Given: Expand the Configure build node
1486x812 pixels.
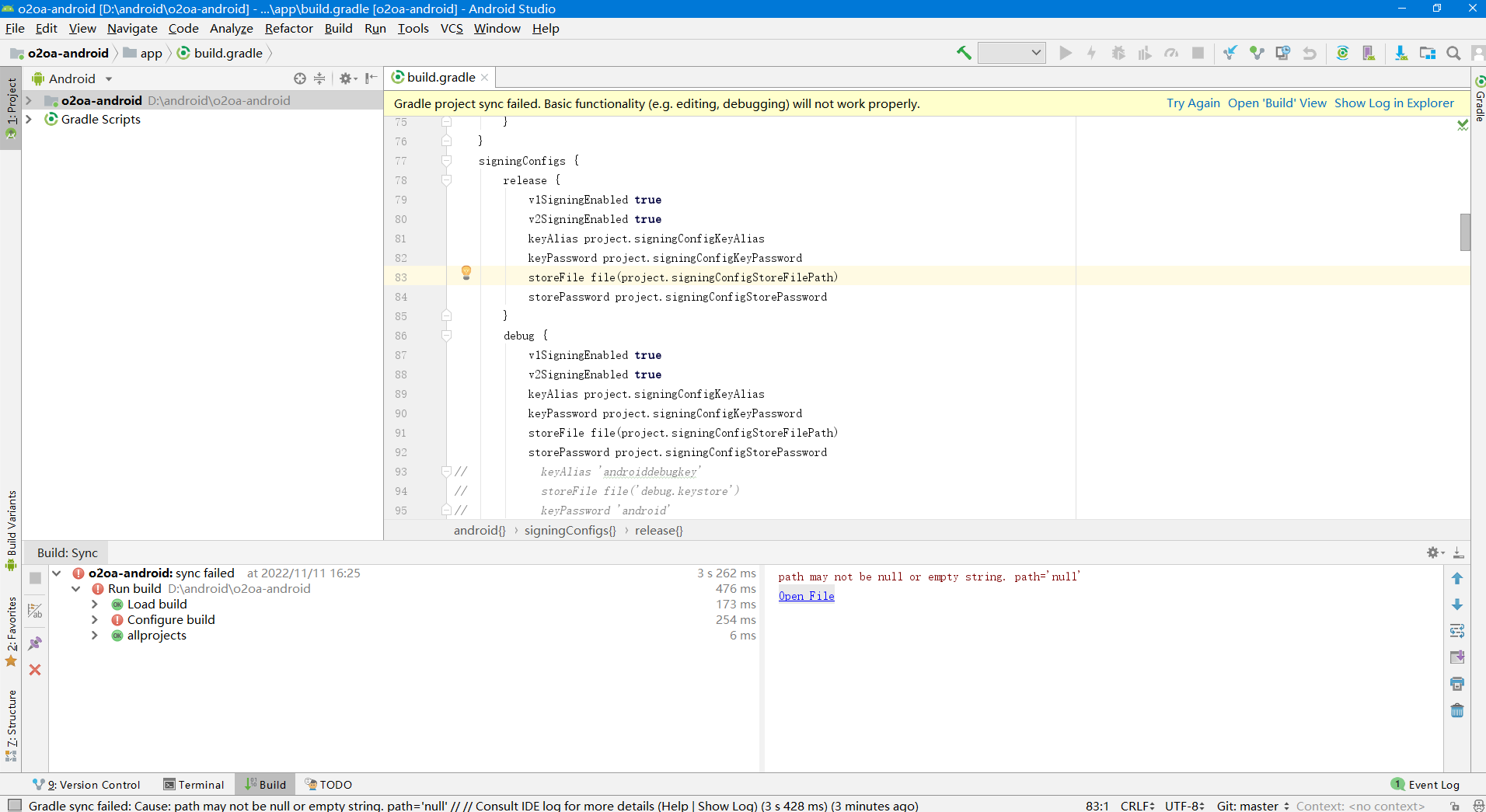Looking at the screenshot, I should click(x=95, y=620).
